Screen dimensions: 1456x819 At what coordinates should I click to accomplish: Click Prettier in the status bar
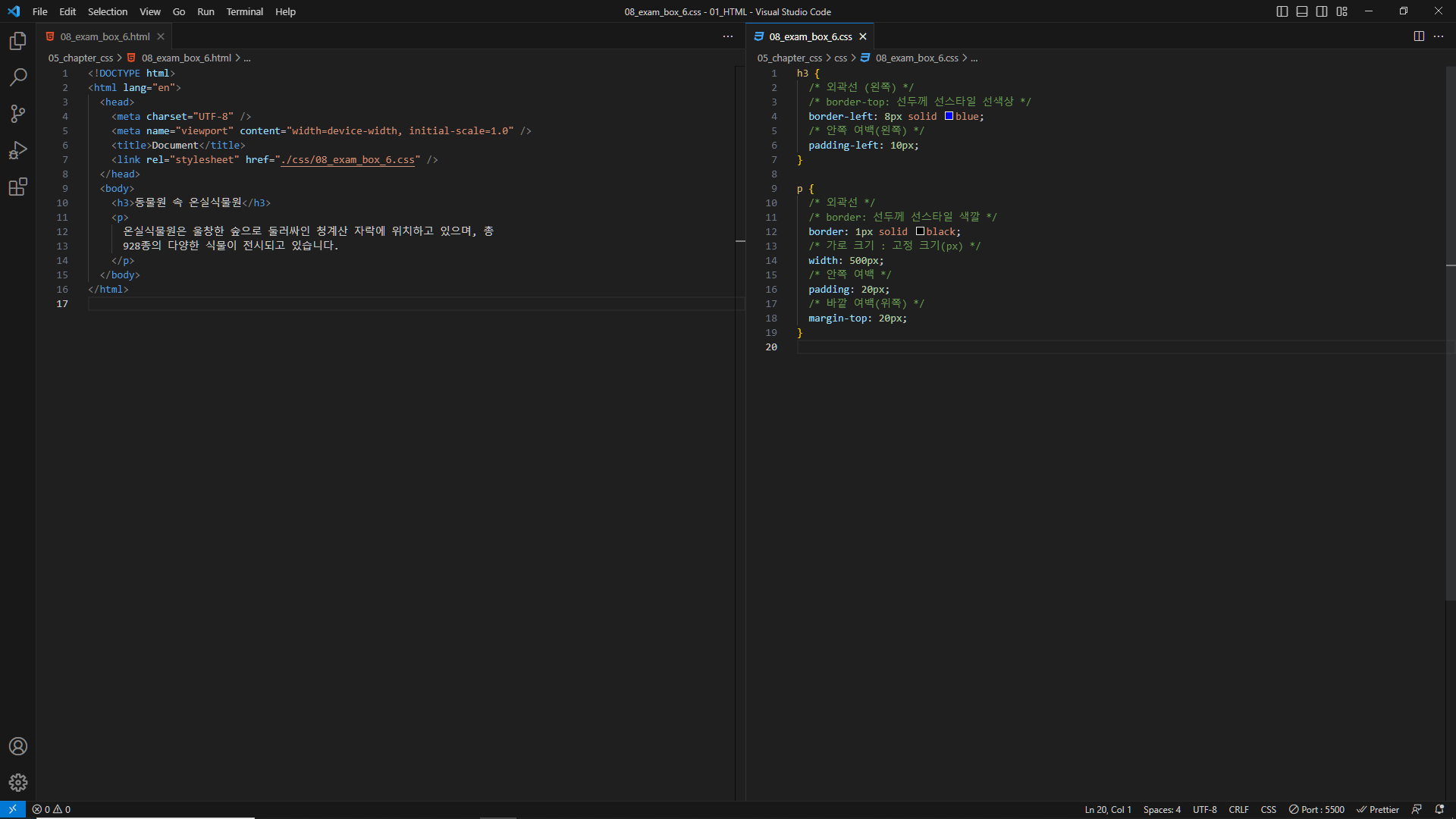tap(1378, 809)
